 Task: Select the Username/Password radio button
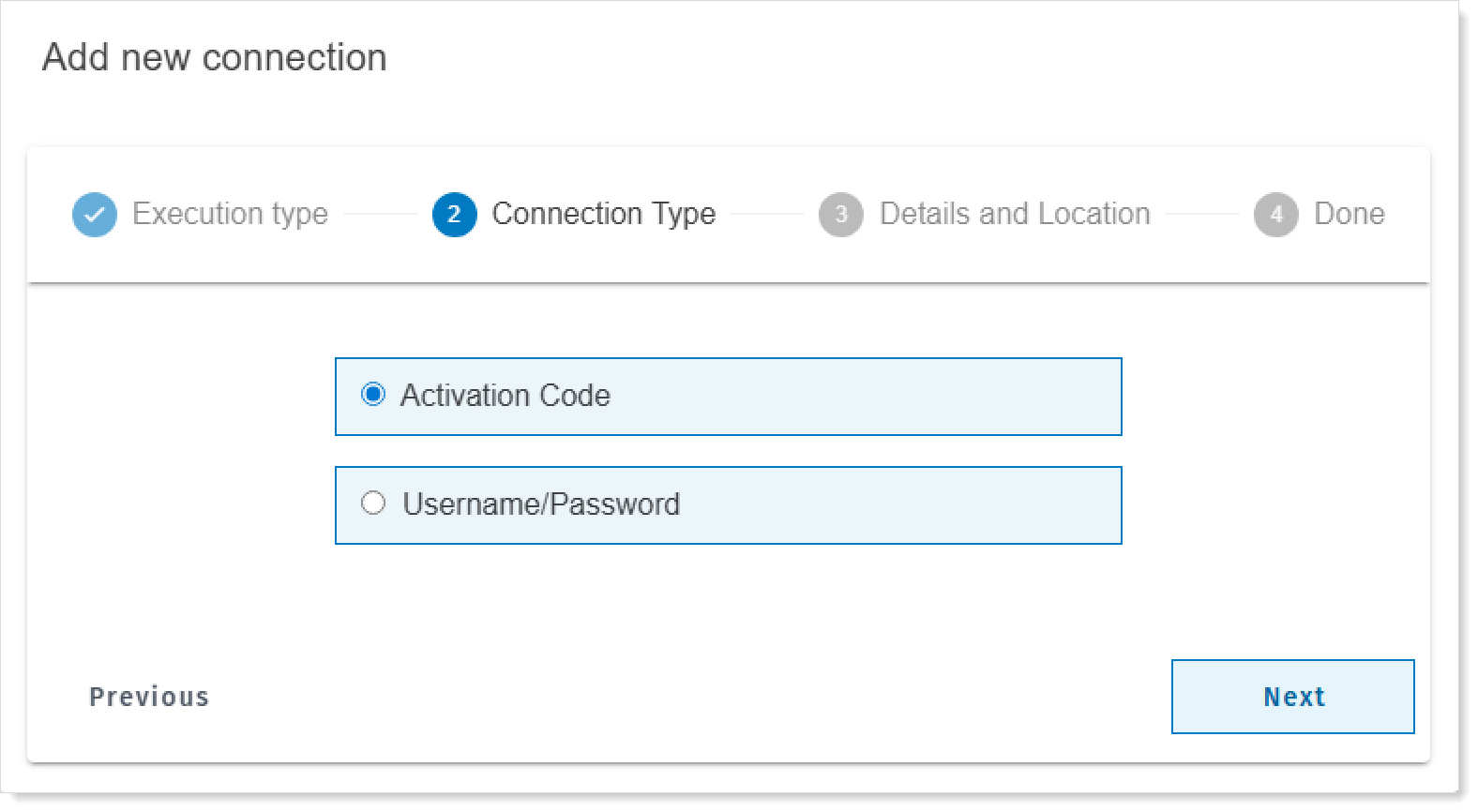click(x=373, y=504)
